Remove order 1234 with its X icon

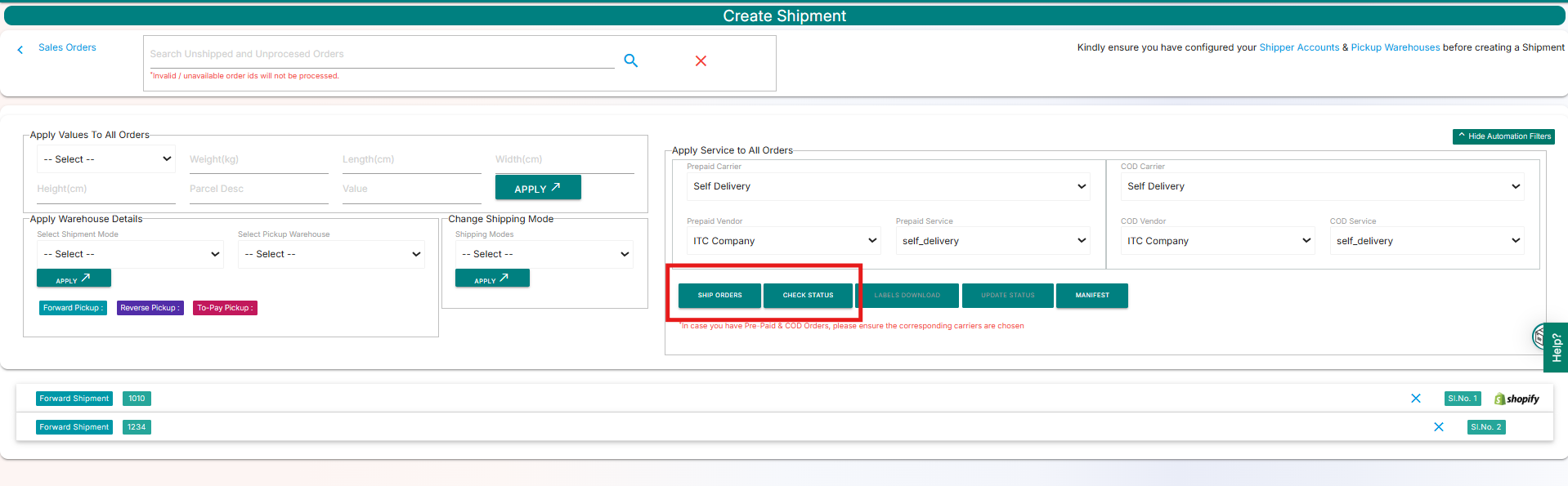1439,427
